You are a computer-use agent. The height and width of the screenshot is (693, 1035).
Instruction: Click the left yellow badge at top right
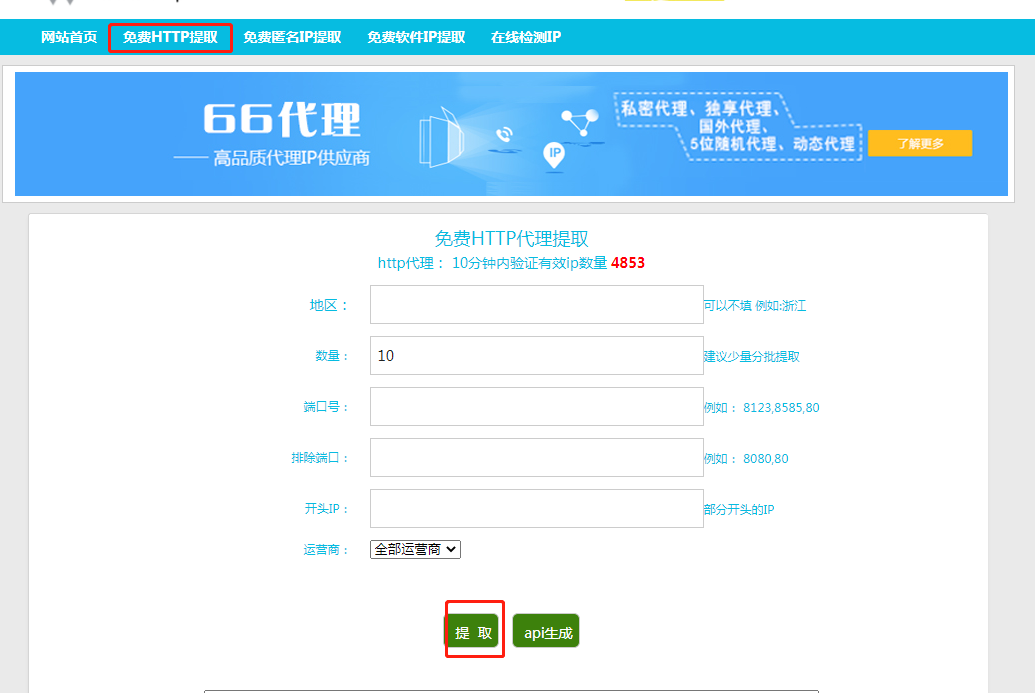point(637,3)
